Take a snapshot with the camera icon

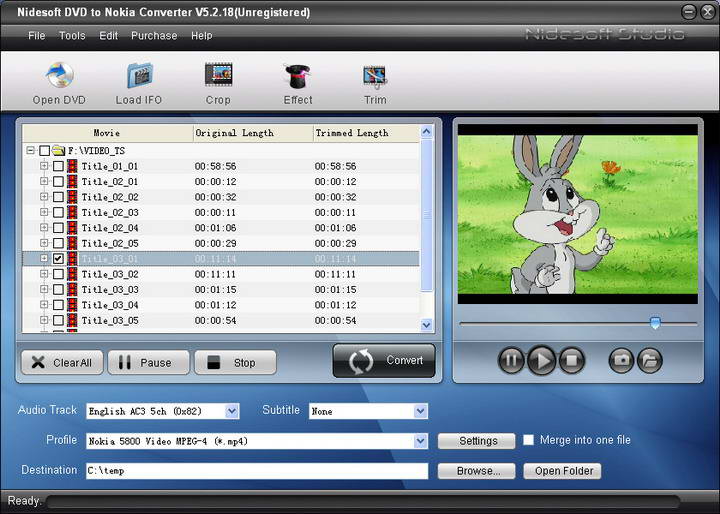(x=621, y=360)
